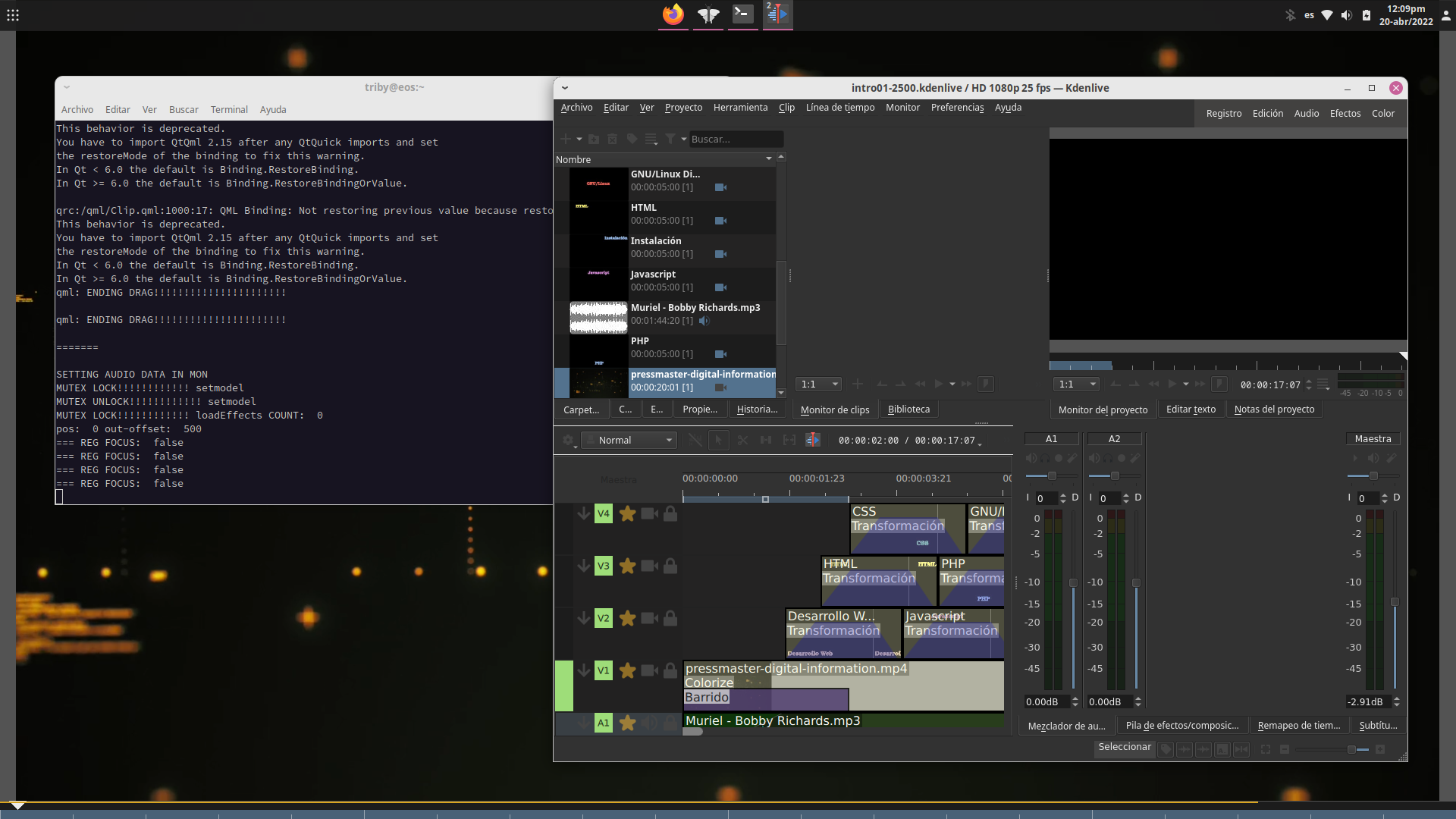This screenshot has height=819, width=1456.
Task: Open project monitor 1:1 zoom dropdown
Action: (1077, 384)
